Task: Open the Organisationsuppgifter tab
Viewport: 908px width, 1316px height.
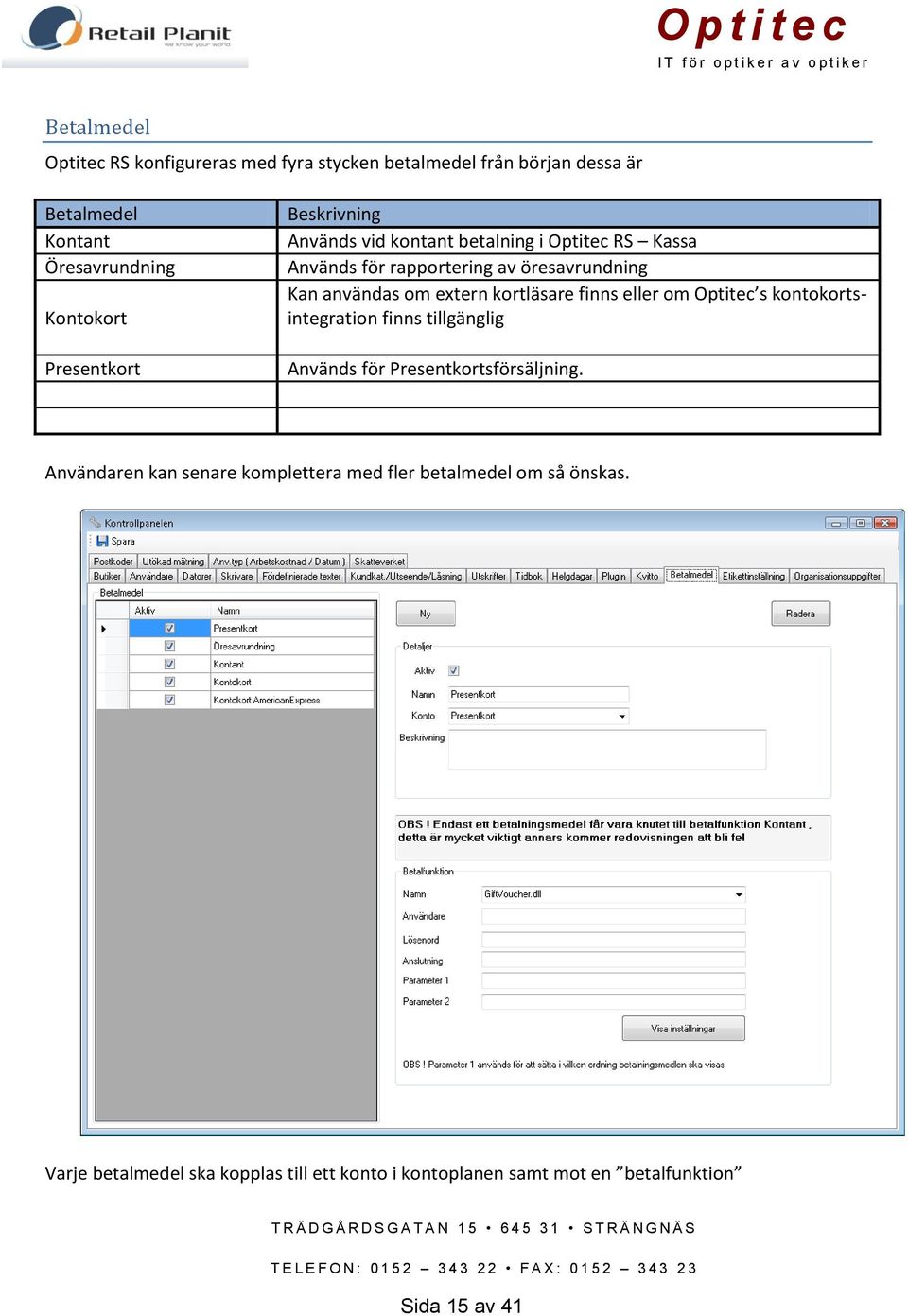Action: click(x=837, y=576)
